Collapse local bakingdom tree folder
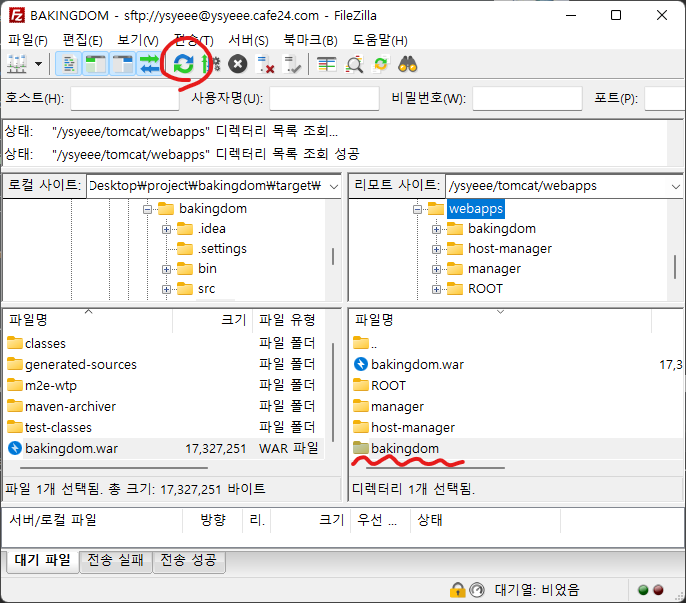686x603 pixels. (147, 209)
